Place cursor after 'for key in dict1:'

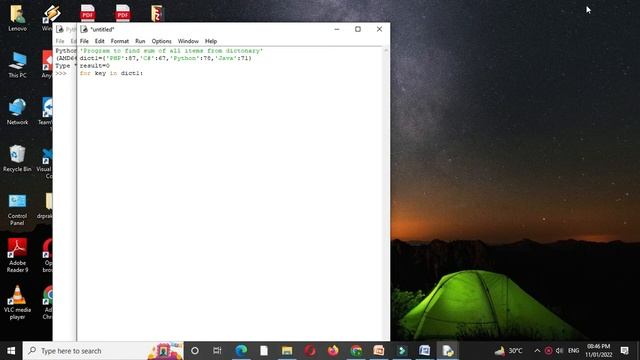coord(144,73)
